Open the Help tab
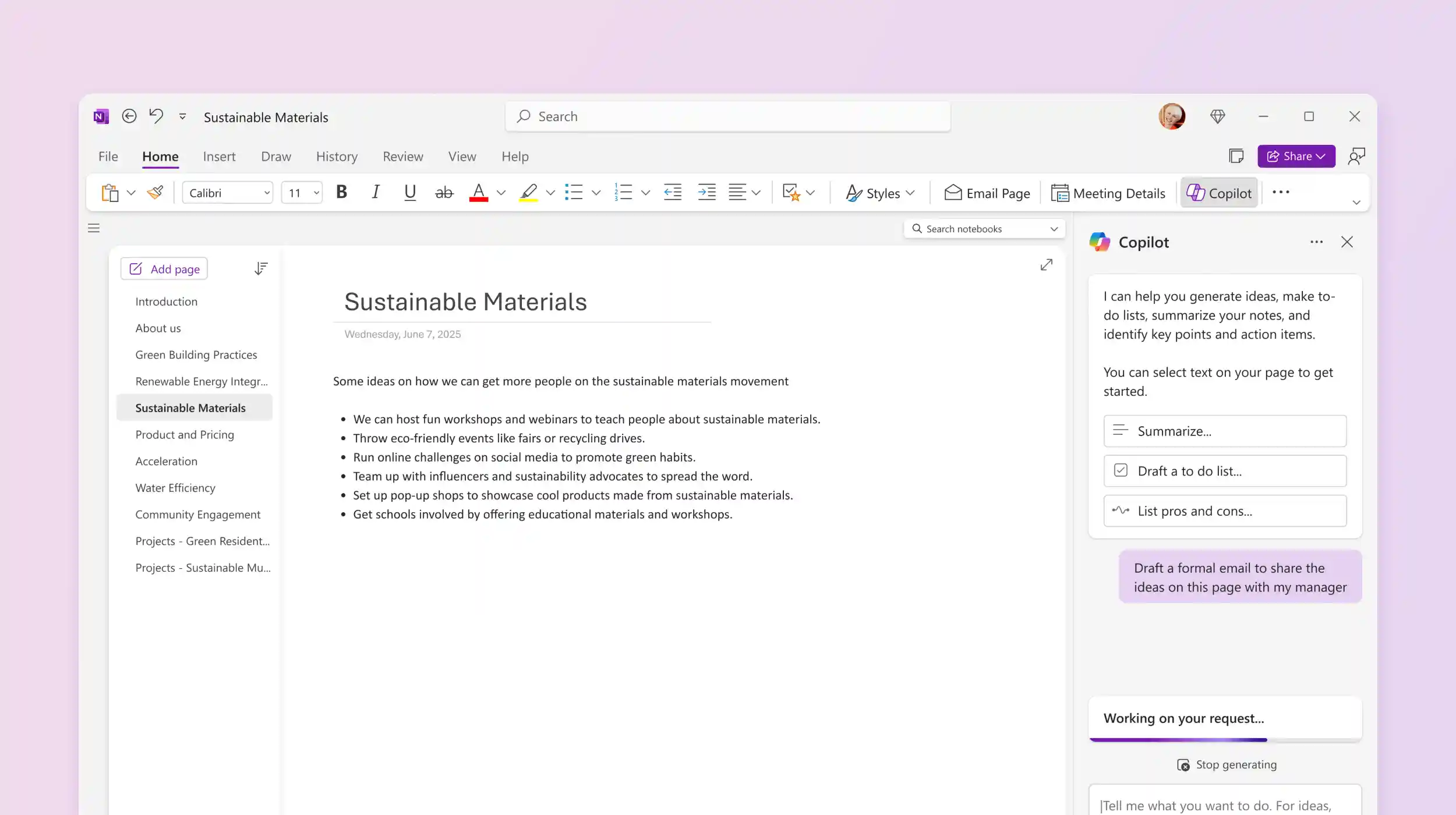 pos(515,156)
